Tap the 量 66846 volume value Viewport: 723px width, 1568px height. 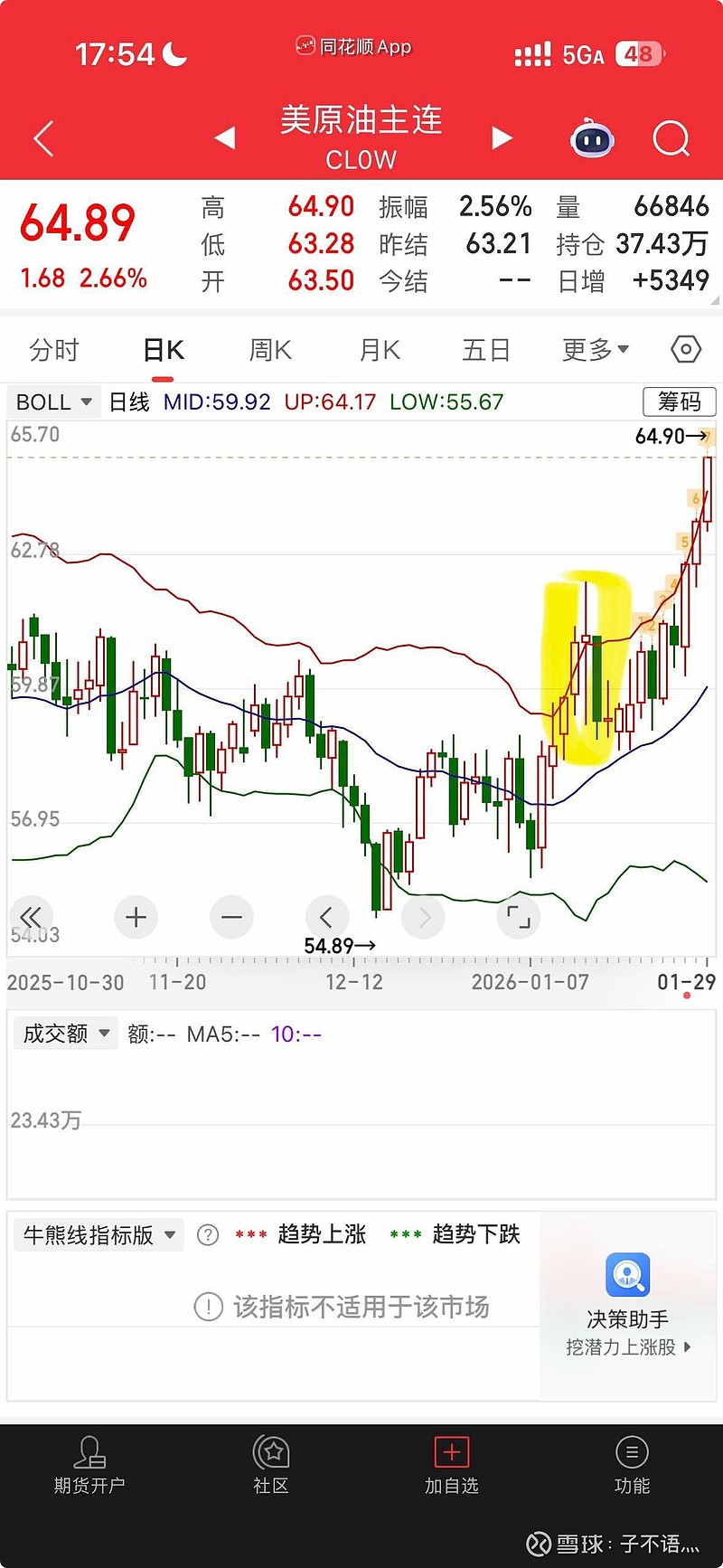click(x=671, y=207)
